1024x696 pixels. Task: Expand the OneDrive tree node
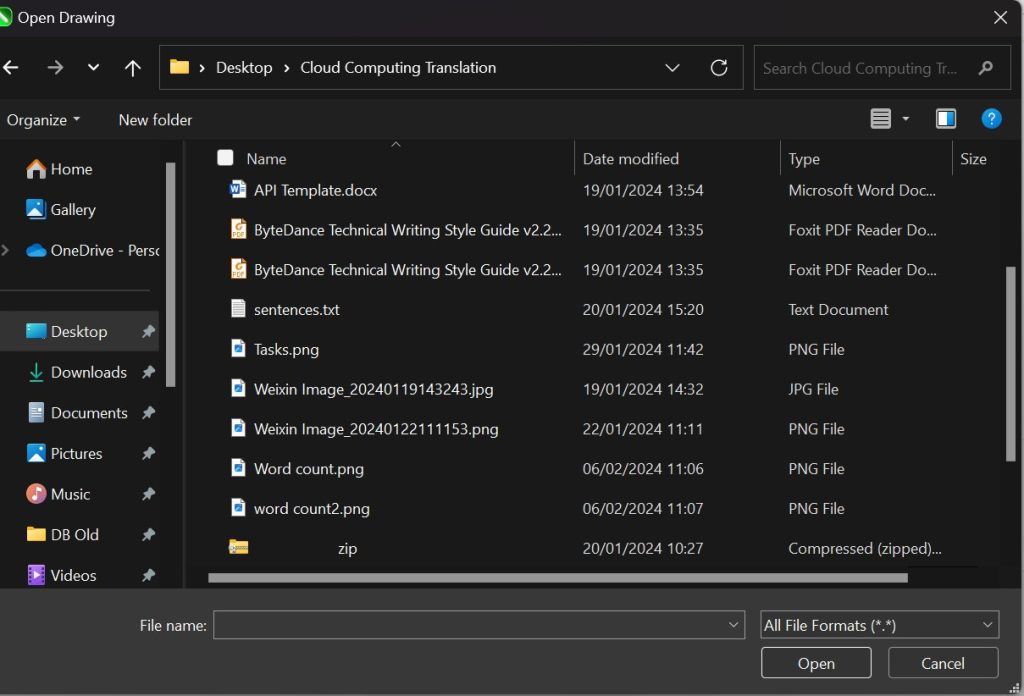(x=6, y=250)
